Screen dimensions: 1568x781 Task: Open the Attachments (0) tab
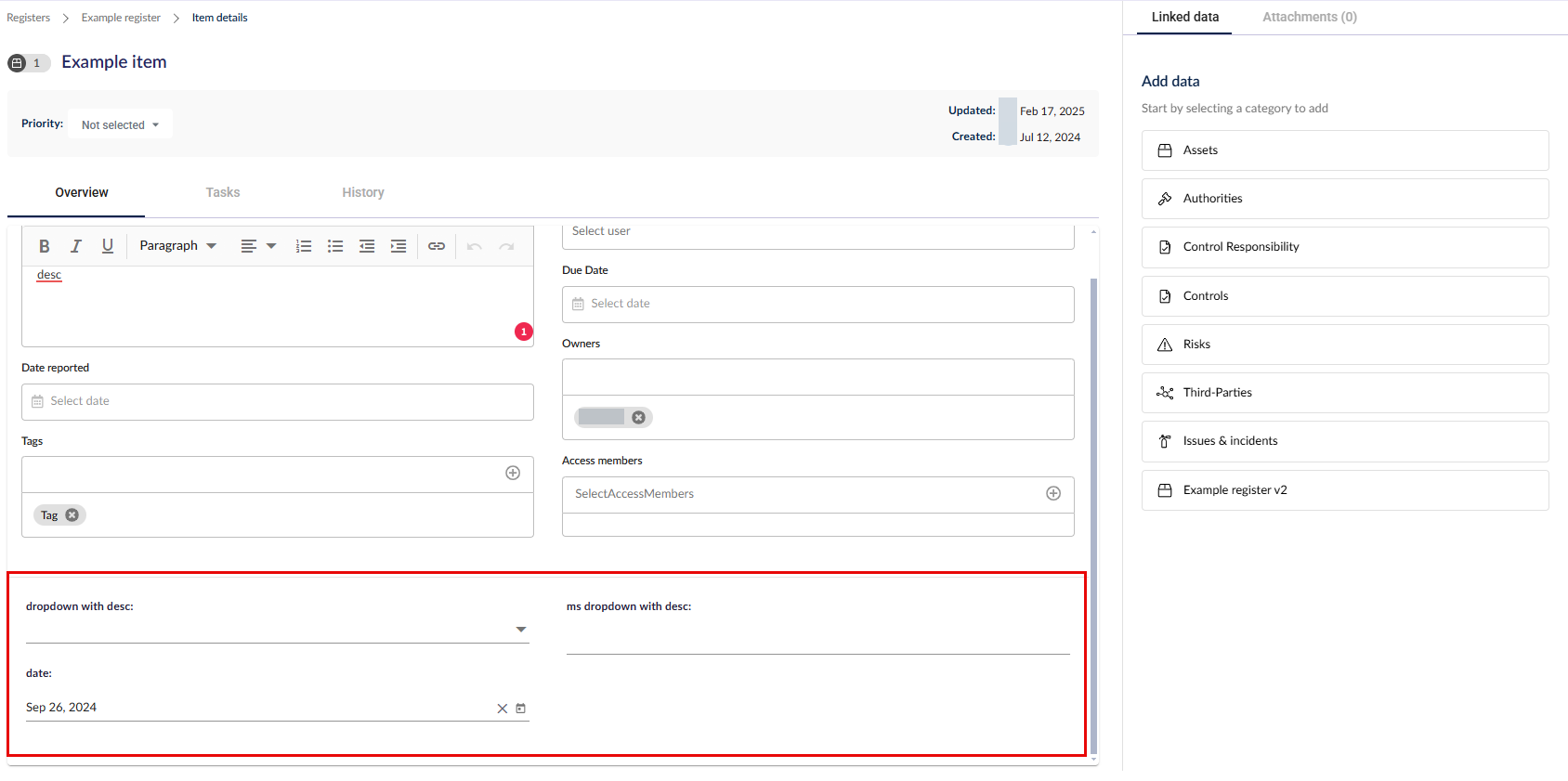(x=1310, y=17)
